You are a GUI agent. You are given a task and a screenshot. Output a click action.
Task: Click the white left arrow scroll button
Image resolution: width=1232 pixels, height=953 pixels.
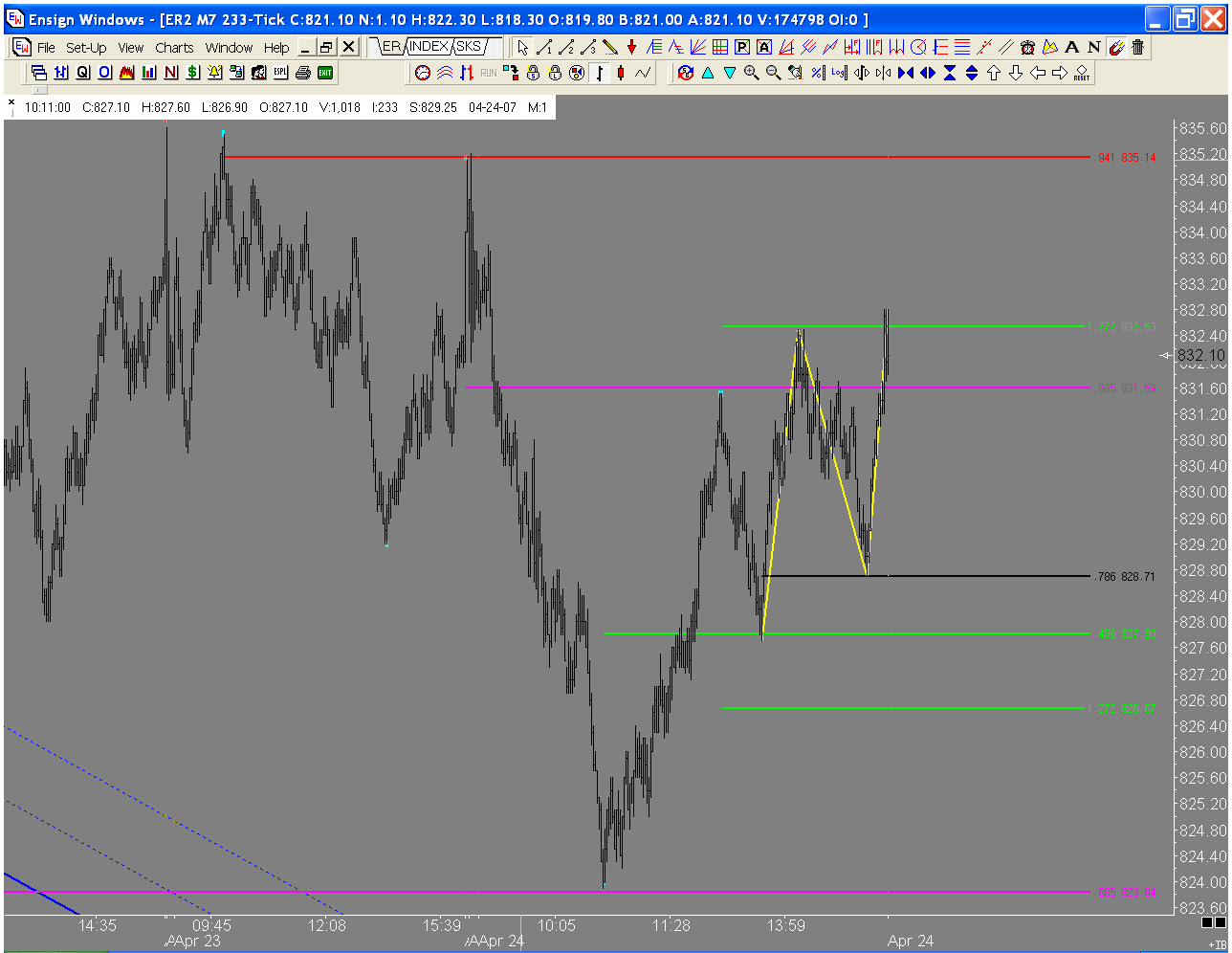click(1038, 72)
